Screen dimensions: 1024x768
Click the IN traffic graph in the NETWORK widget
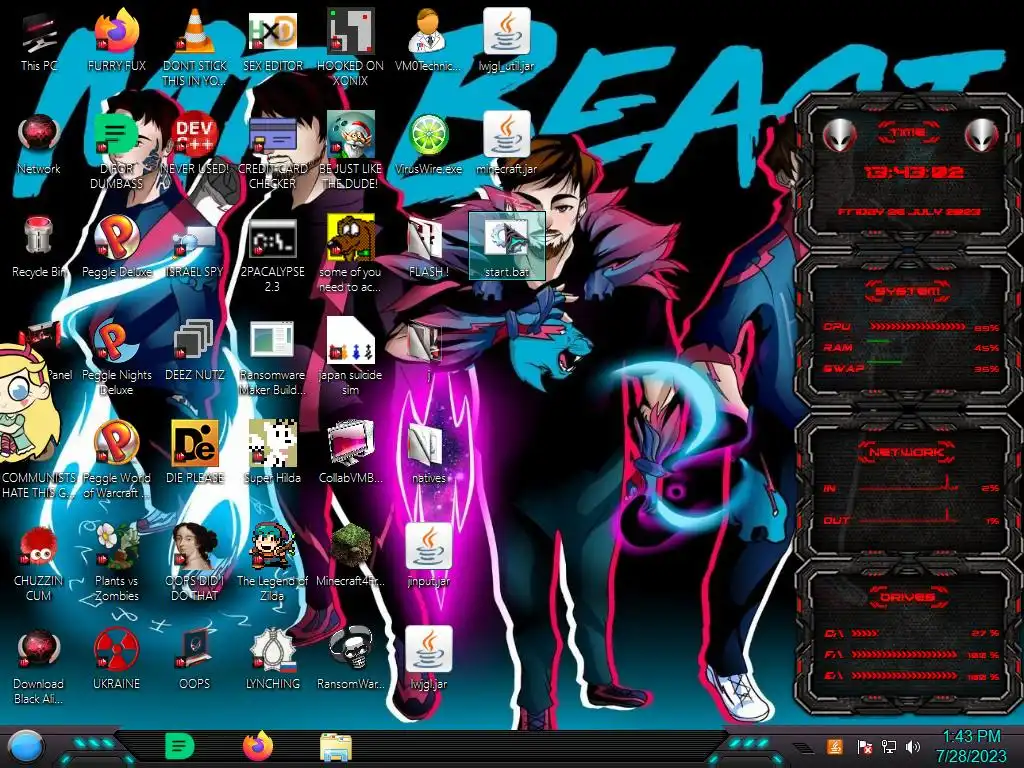(x=910, y=483)
